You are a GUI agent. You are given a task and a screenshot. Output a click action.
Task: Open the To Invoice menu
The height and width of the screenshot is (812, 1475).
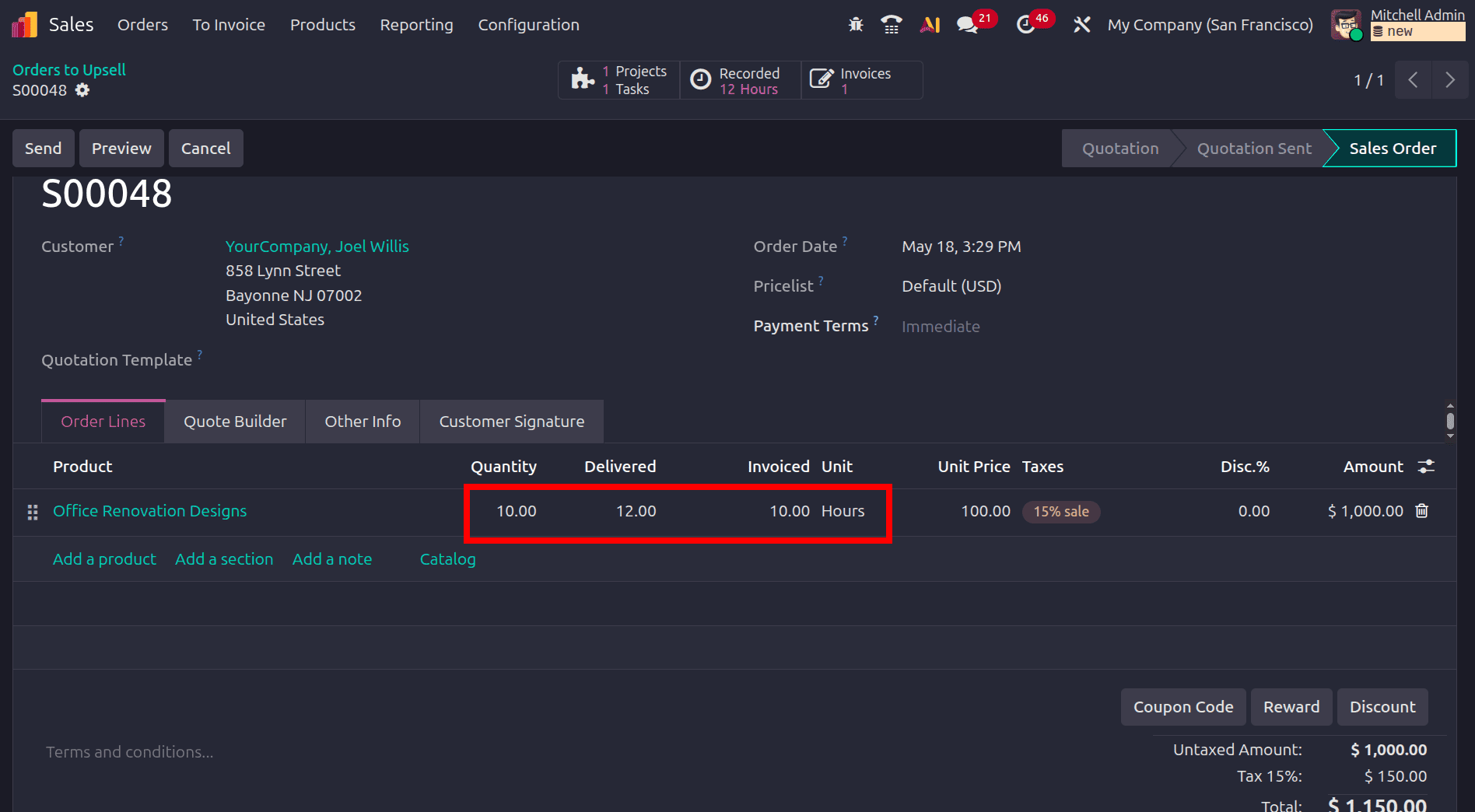[x=229, y=25]
